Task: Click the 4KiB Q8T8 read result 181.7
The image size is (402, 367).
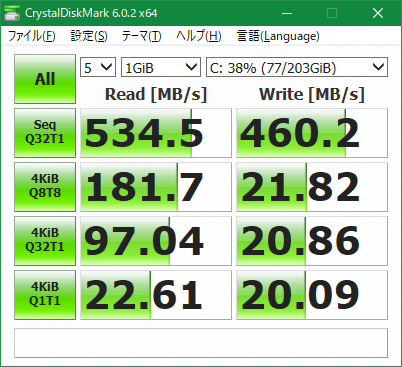Action: [x=156, y=187]
